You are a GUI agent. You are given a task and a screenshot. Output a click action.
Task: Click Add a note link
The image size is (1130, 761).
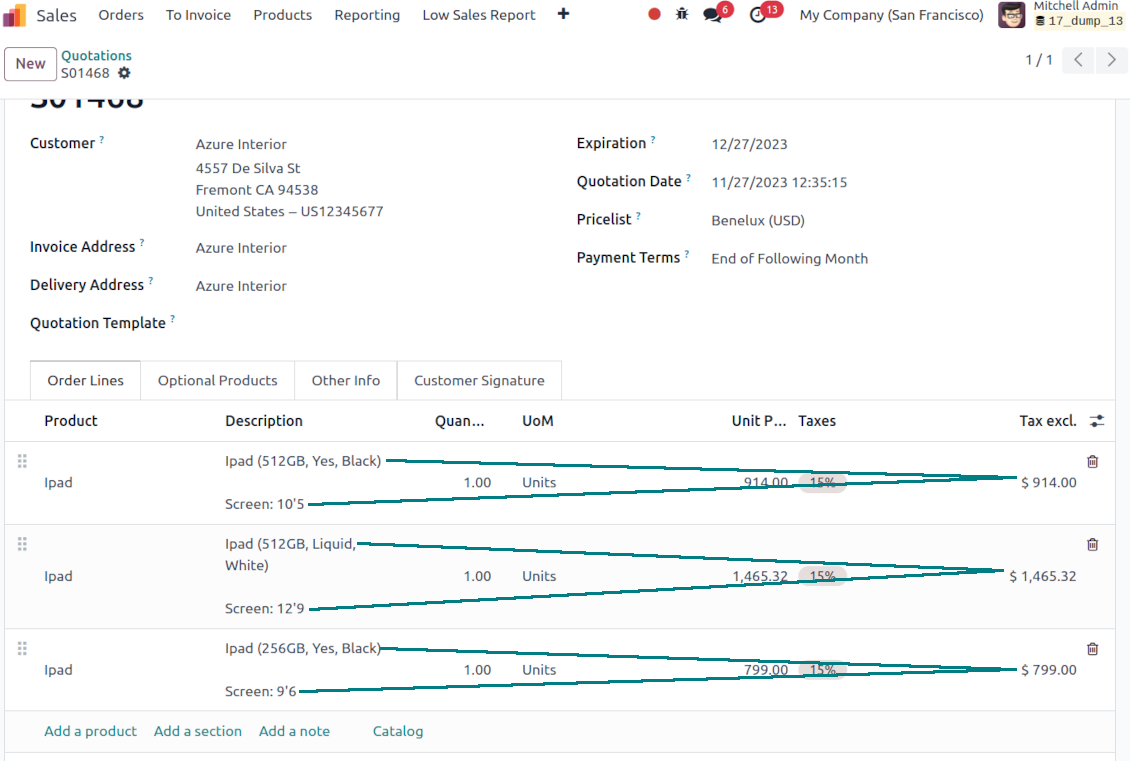(x=294, y=731)
